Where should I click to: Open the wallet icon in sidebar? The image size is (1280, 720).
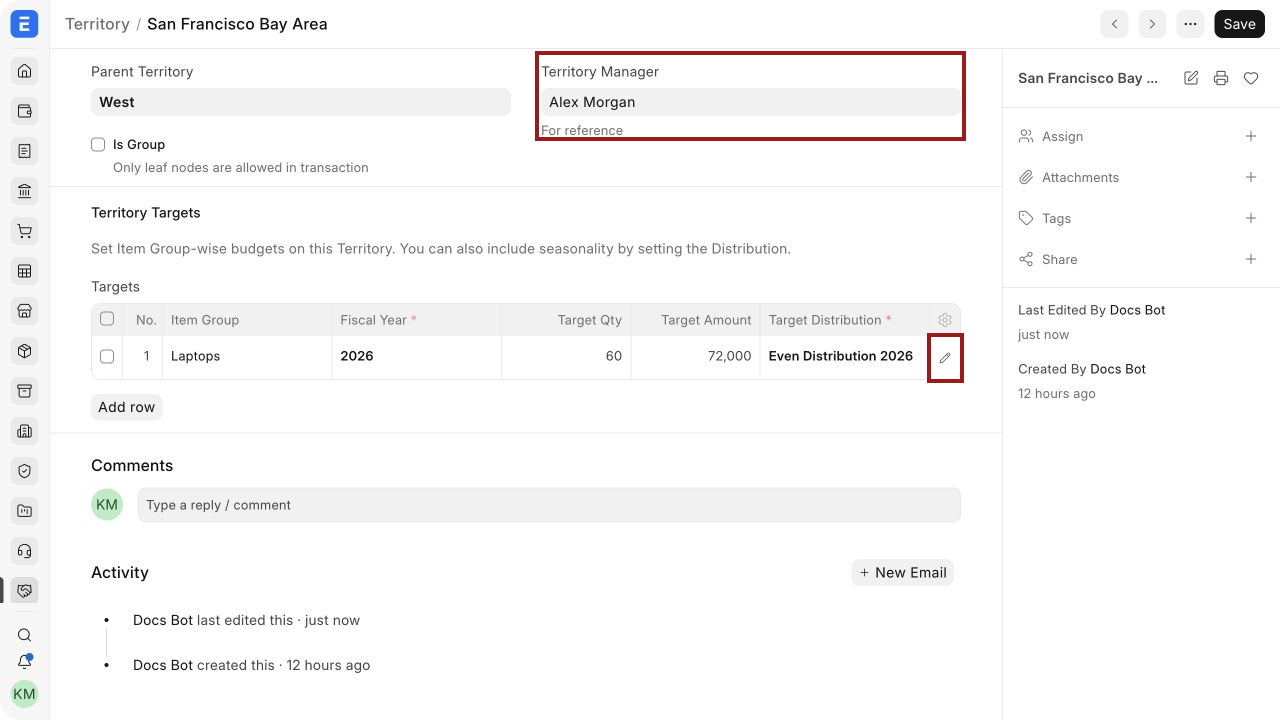click(25, 111)
